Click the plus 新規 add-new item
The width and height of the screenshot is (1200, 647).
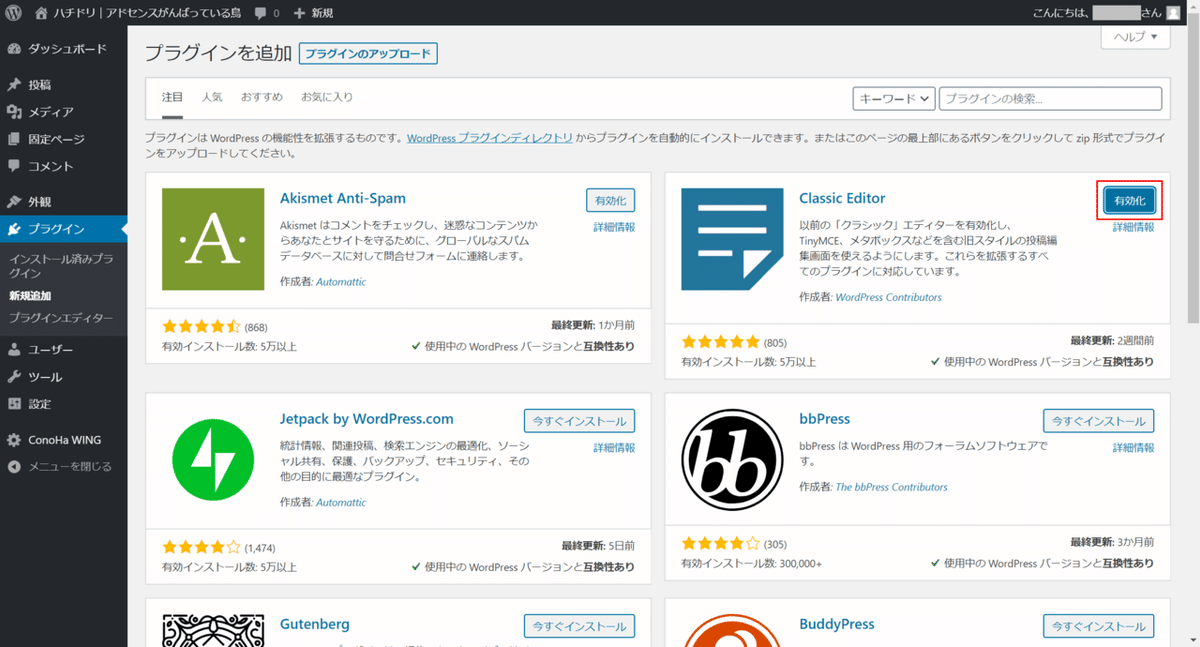tap(314, 13)
